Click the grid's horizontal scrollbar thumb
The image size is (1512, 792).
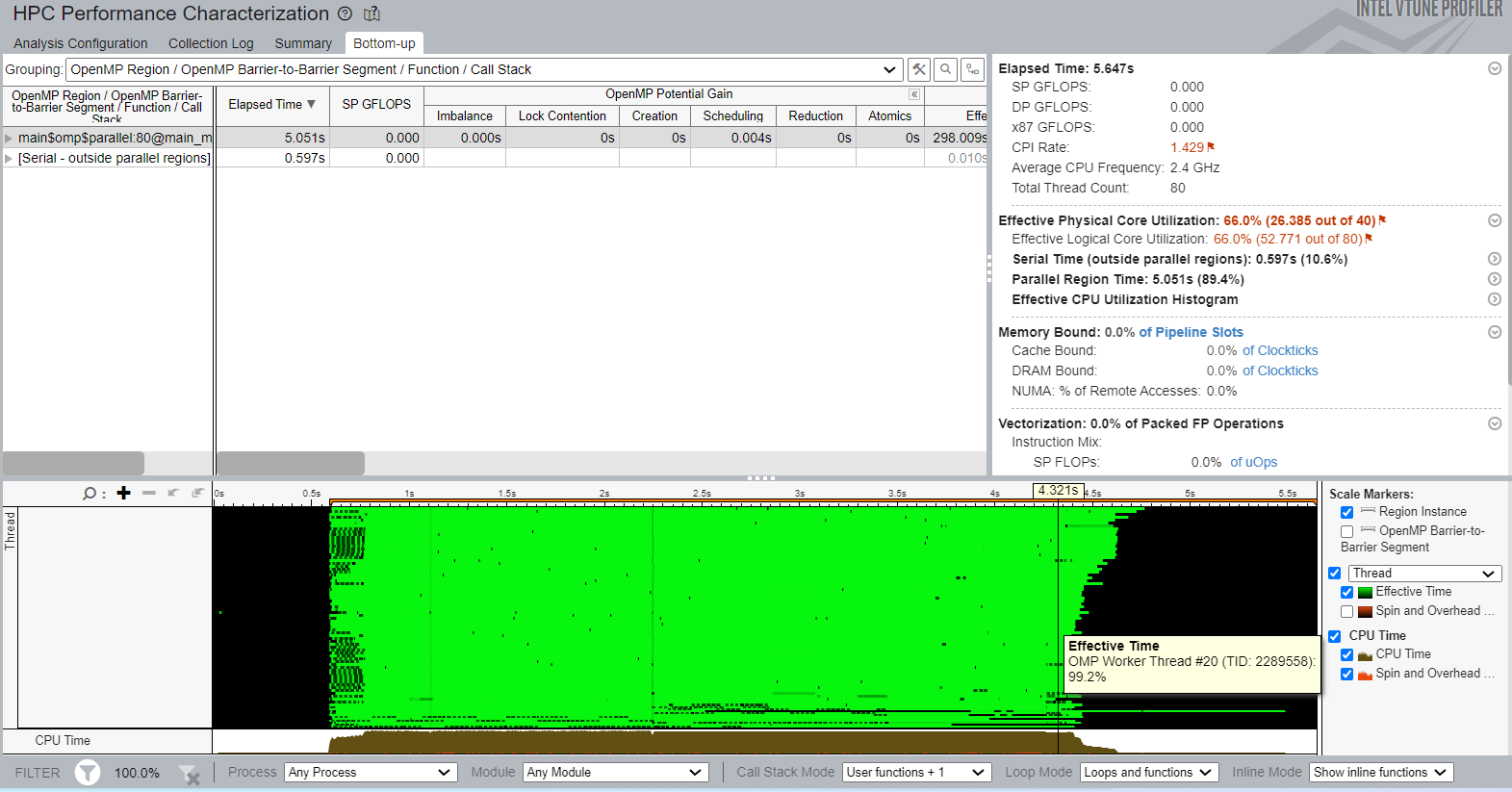[x=290, y=463]
